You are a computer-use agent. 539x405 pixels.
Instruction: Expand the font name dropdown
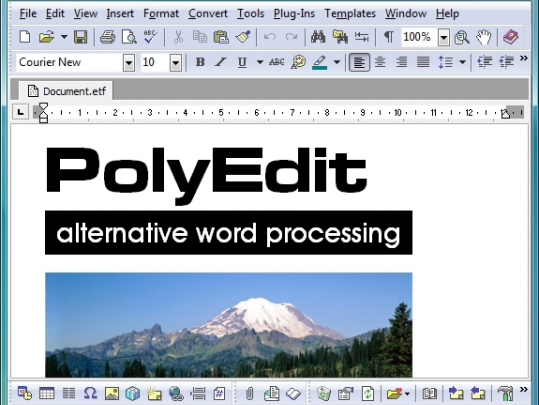point(129,63)
